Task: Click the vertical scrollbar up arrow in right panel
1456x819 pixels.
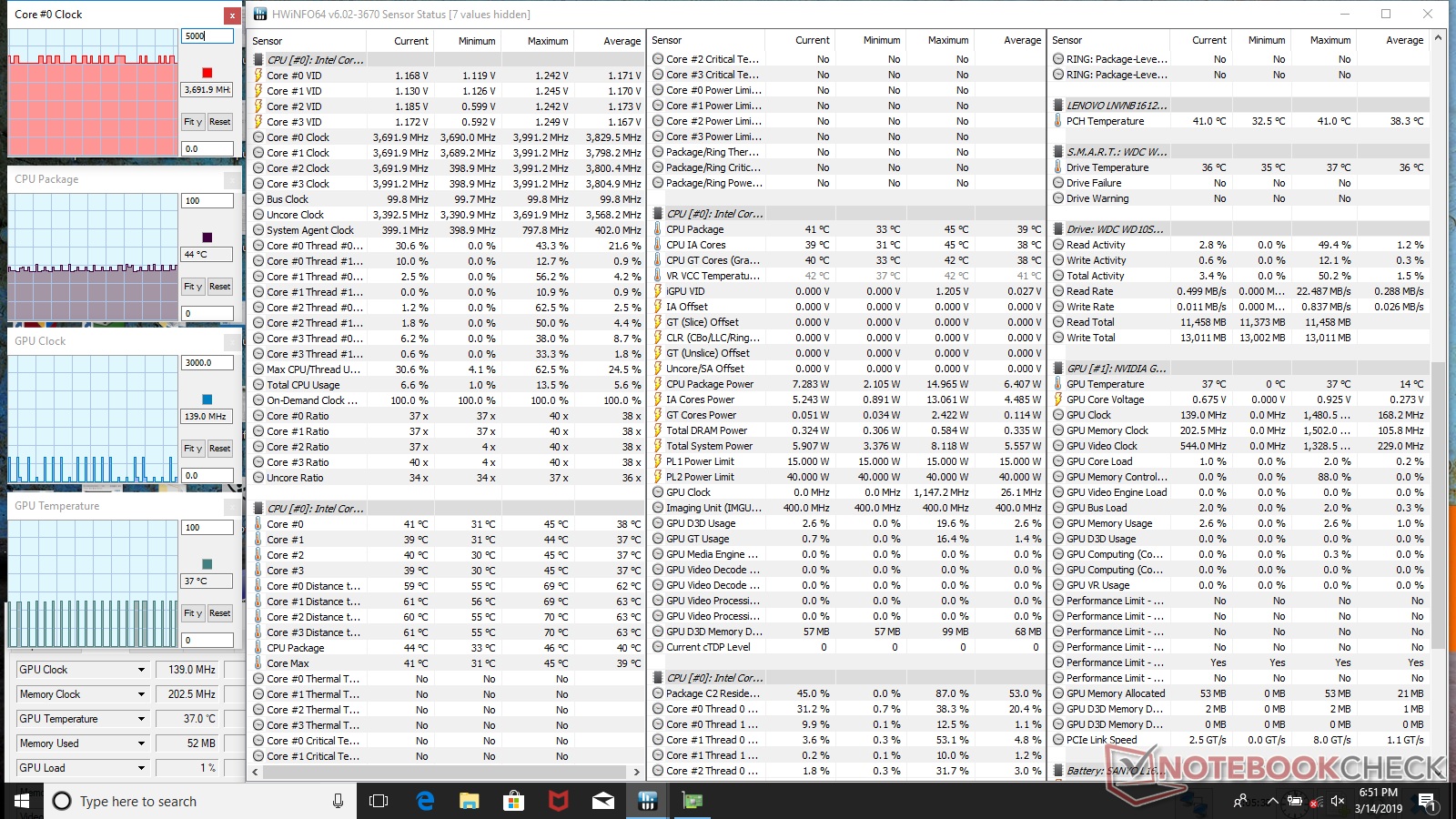Action: pyautogui.click(x=1439, y=38)
